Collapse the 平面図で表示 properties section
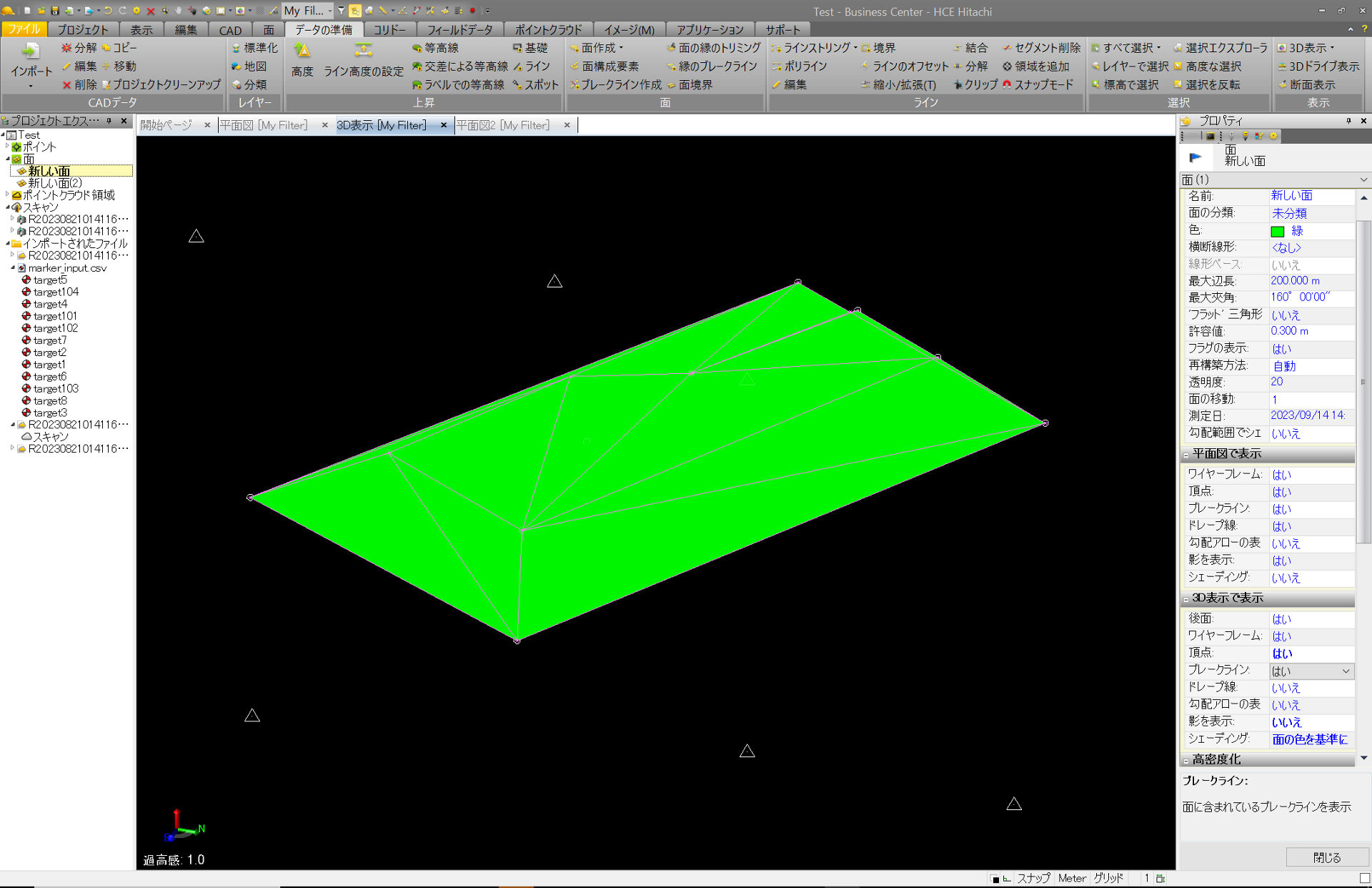Image resolution: width=1372 pixels, height=888 pixels. (x=1186, y=455)
